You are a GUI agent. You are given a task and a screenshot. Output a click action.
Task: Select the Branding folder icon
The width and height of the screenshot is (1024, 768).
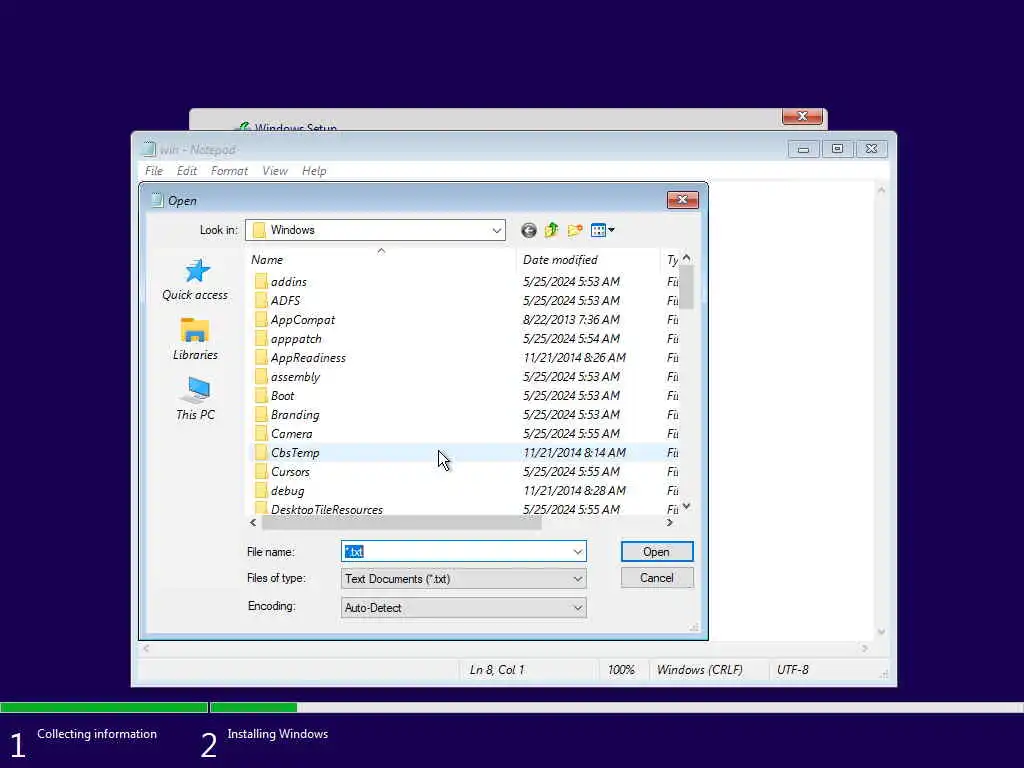click(261, 415)
